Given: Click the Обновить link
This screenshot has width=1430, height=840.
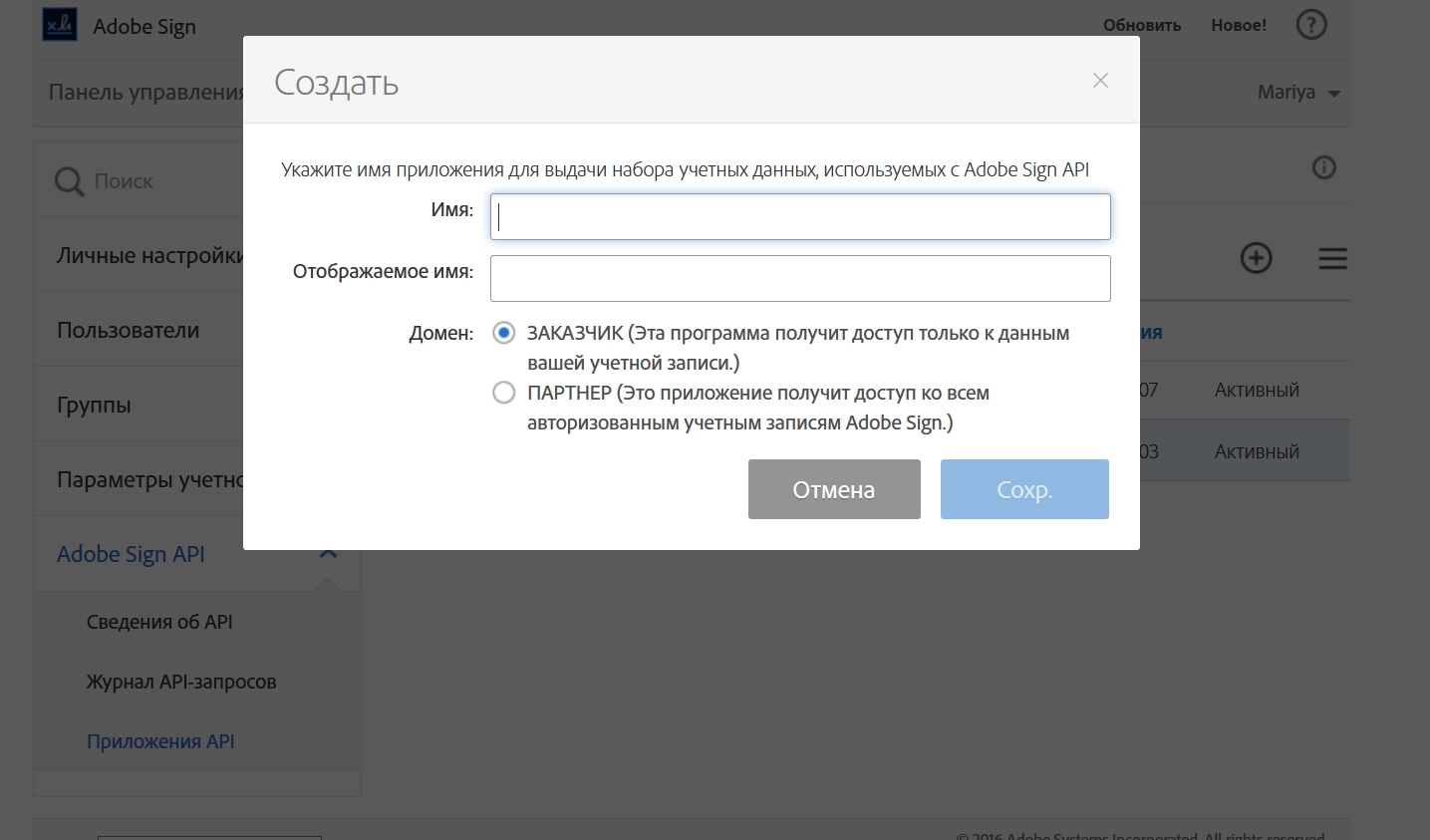Looking at the screenshot, I should click(1141, 25).
